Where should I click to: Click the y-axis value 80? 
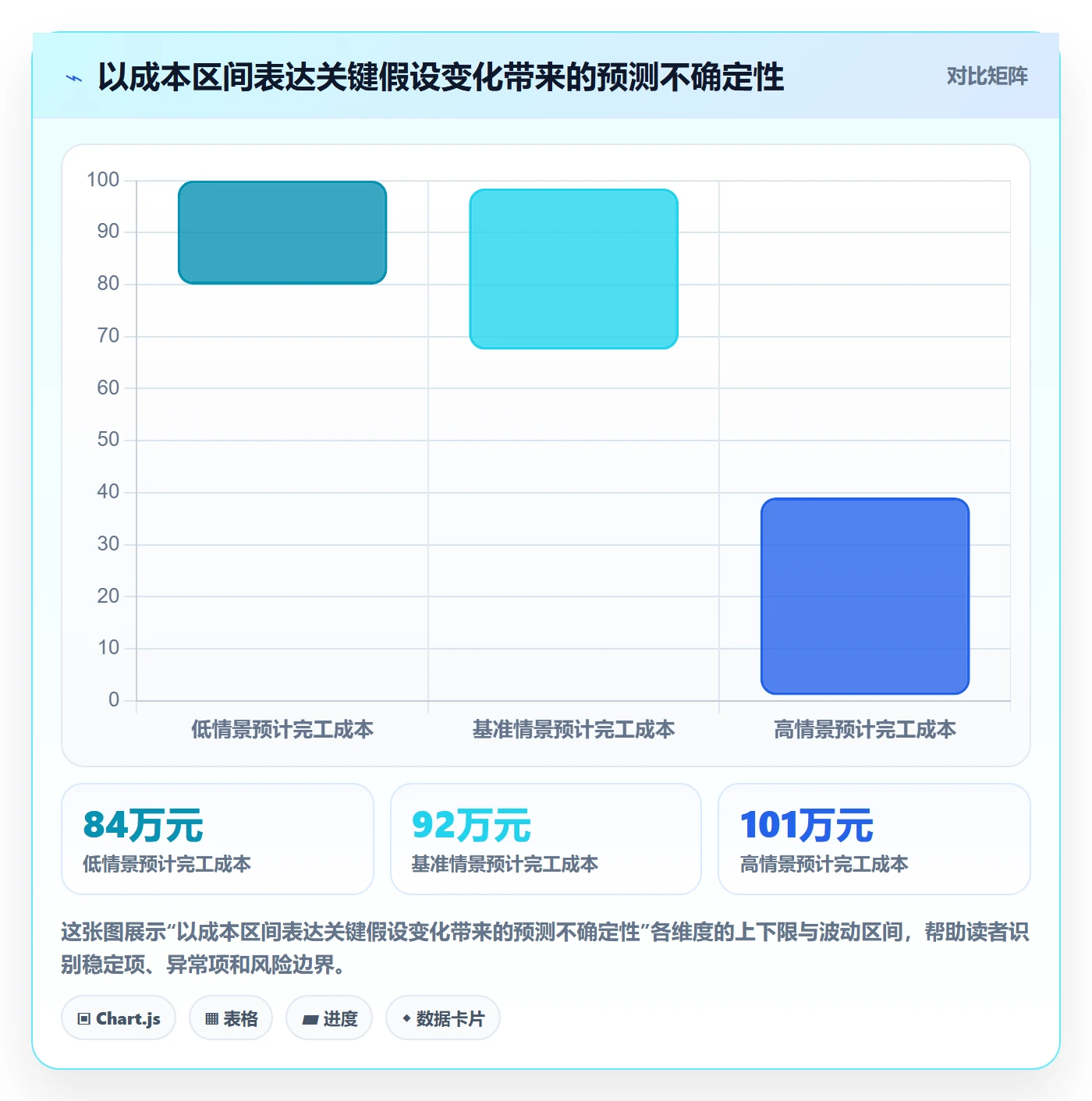click(108, 284)
